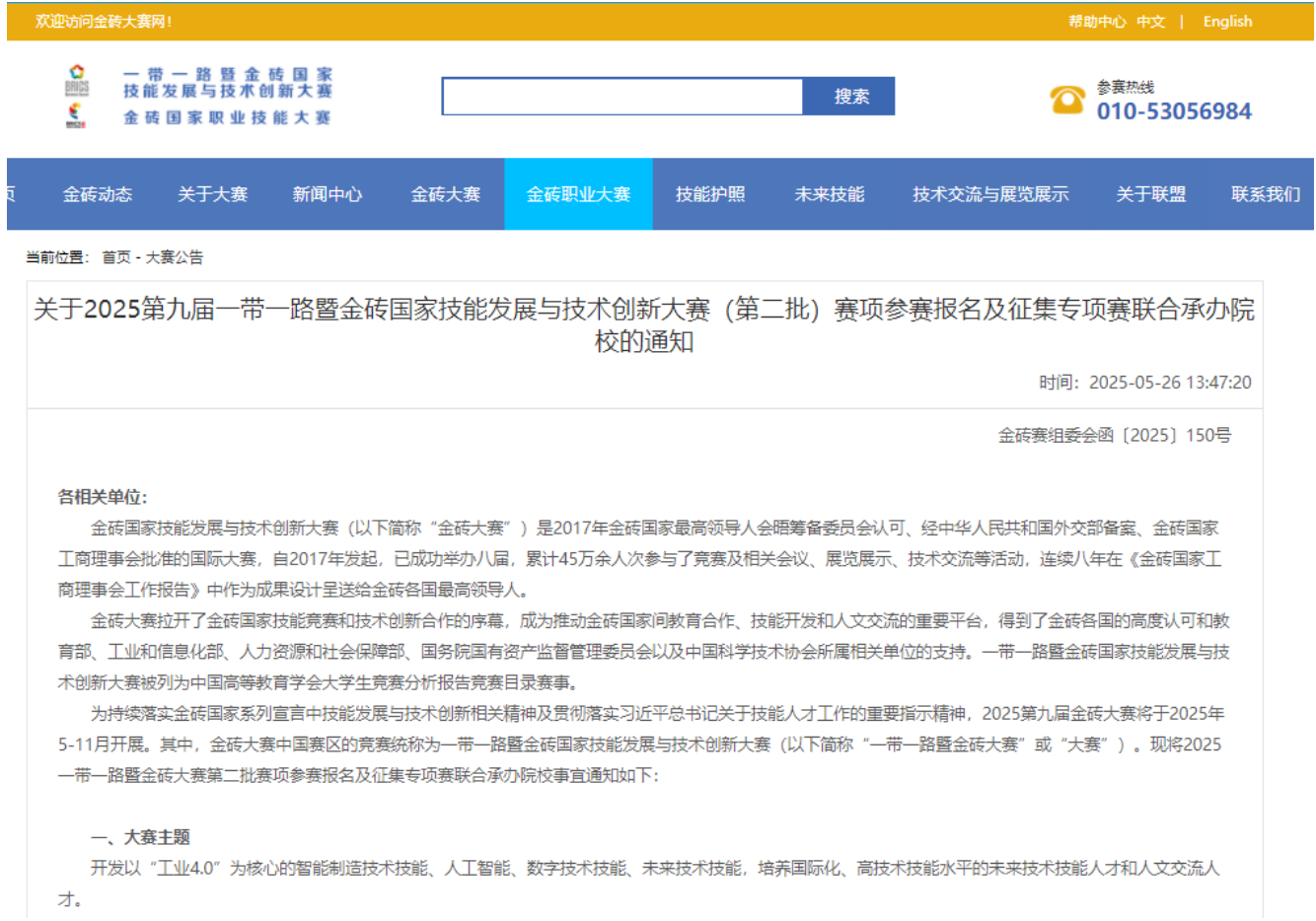1316x921 pixels.
Task: Open 未来技能 navigation item
Action: click(x=830, y=194)
